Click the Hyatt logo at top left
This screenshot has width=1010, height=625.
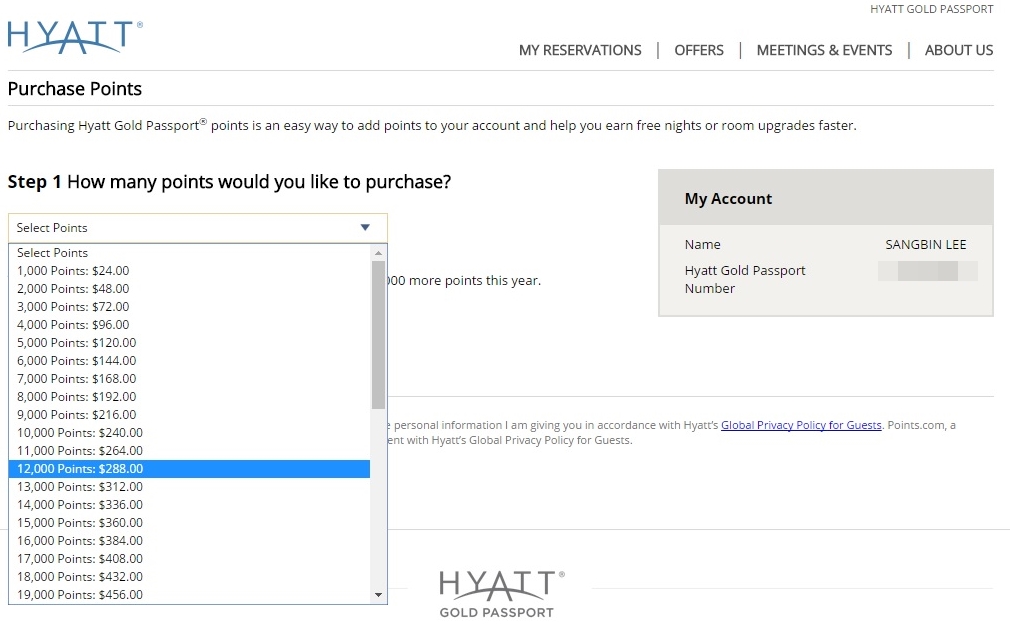tap(75, 37)
